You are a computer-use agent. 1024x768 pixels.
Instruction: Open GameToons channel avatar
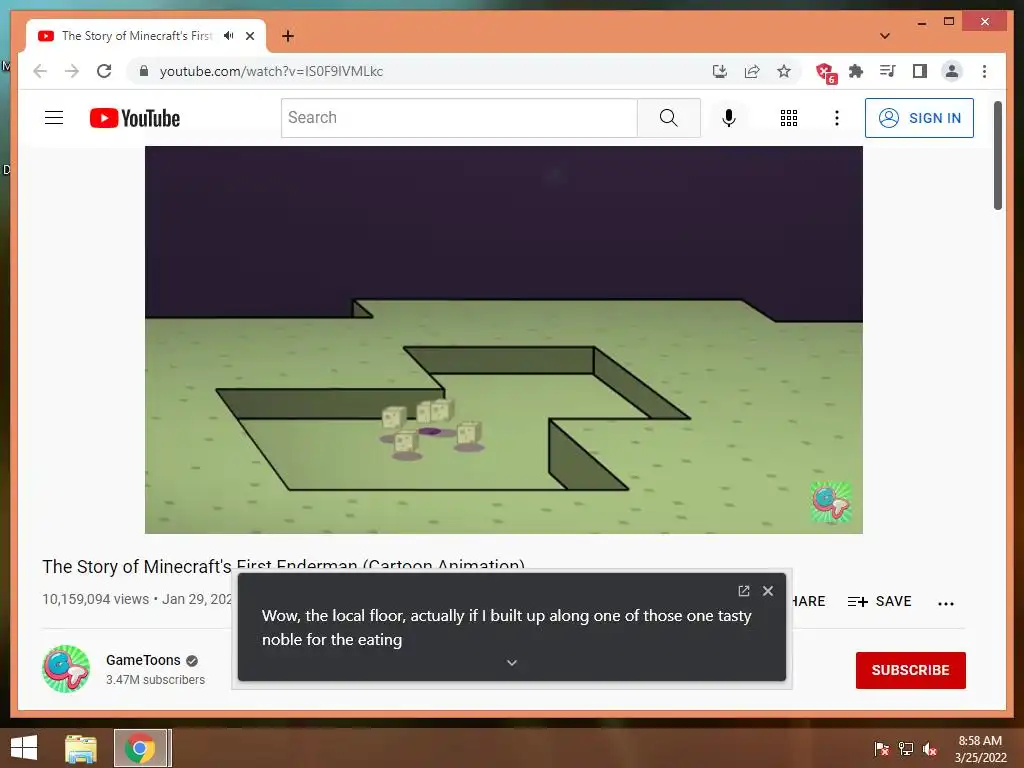pos(66,669)
